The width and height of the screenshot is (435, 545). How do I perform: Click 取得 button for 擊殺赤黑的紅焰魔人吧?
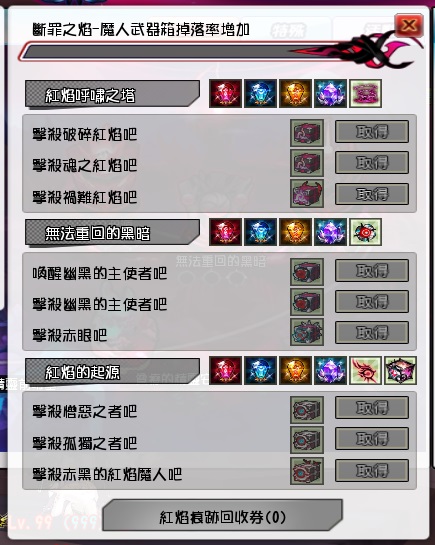coord(372,470)
